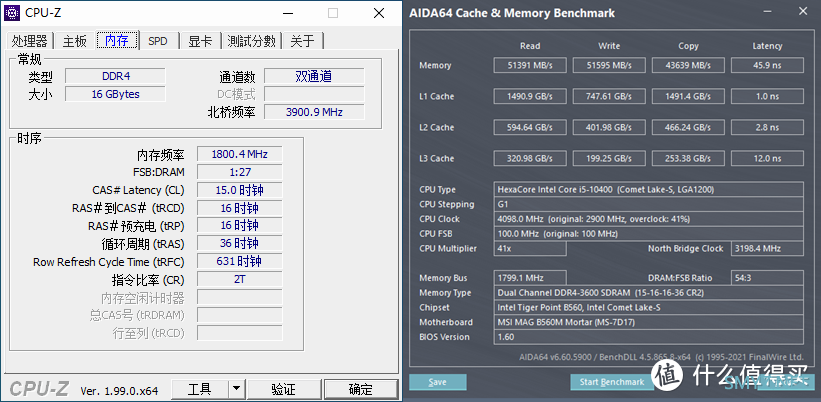This screenshot has height=402, width=821.
Task: Click L2 Cache Latency 2.8 ns cell
Action: pos(767,127)
